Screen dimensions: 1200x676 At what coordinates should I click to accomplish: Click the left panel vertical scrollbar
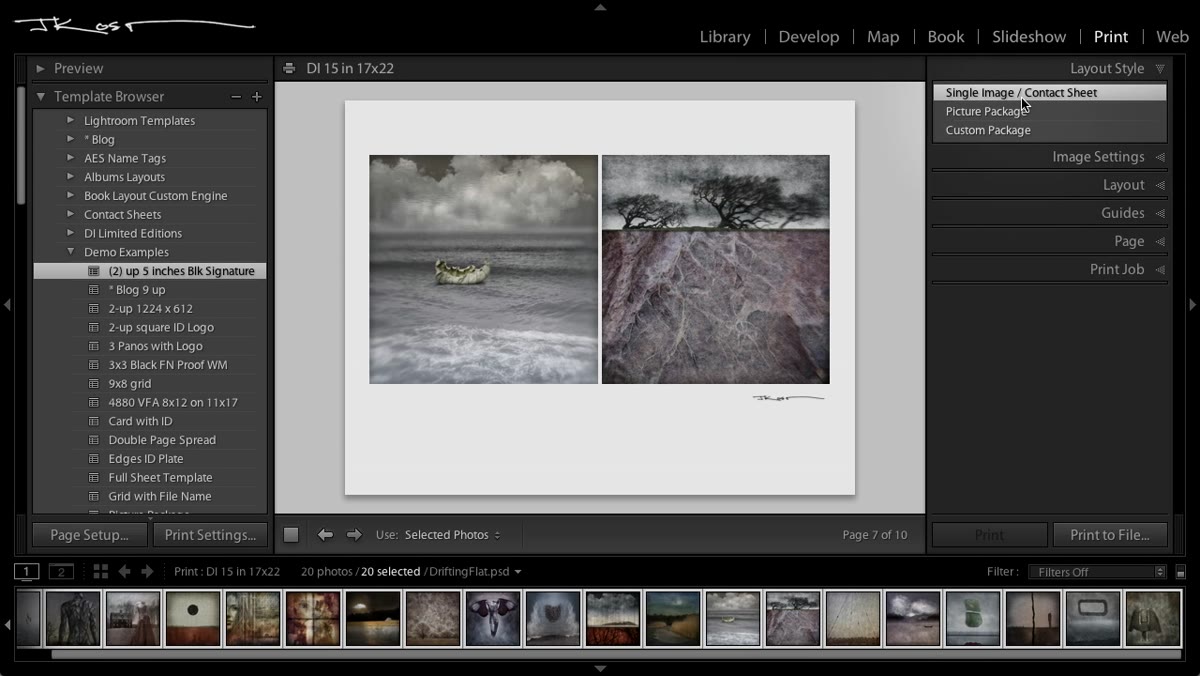pyautogui.click(x=21, y=145)
